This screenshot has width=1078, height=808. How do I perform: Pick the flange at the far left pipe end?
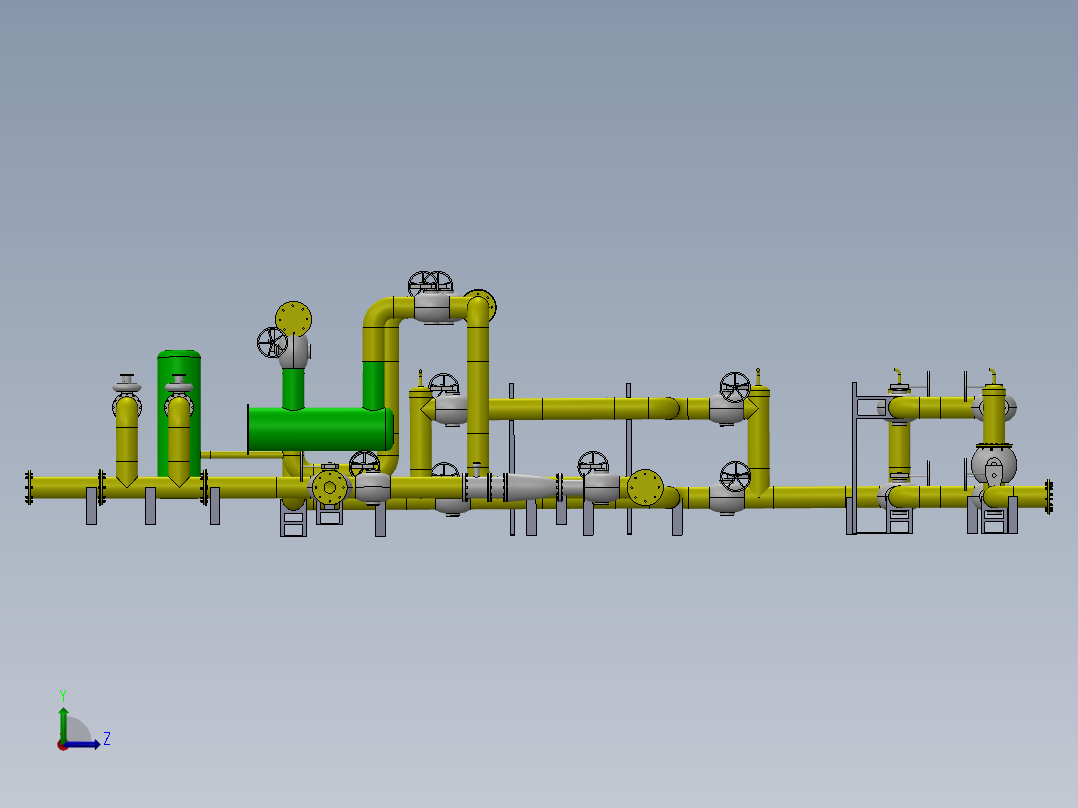coord(29,488)
